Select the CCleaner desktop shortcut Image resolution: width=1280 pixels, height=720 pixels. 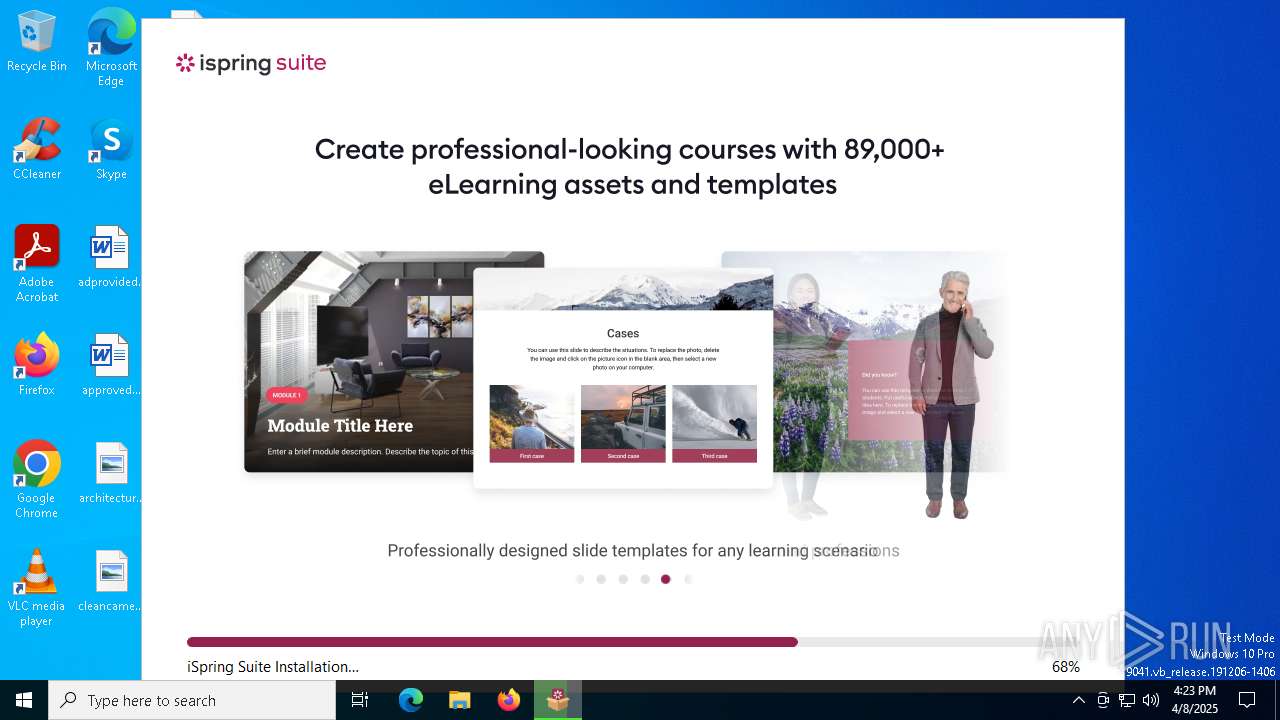37,149
